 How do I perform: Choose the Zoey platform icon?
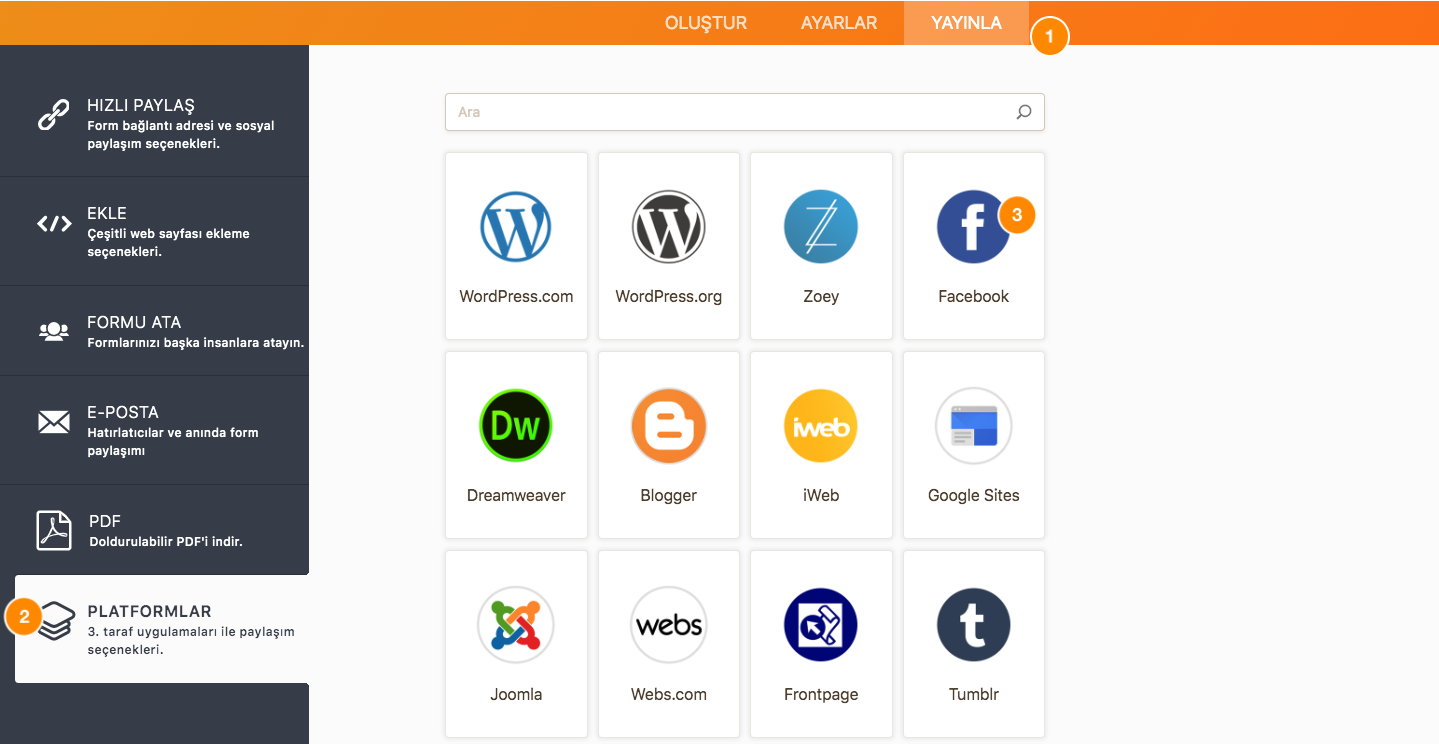click(821, 227)
